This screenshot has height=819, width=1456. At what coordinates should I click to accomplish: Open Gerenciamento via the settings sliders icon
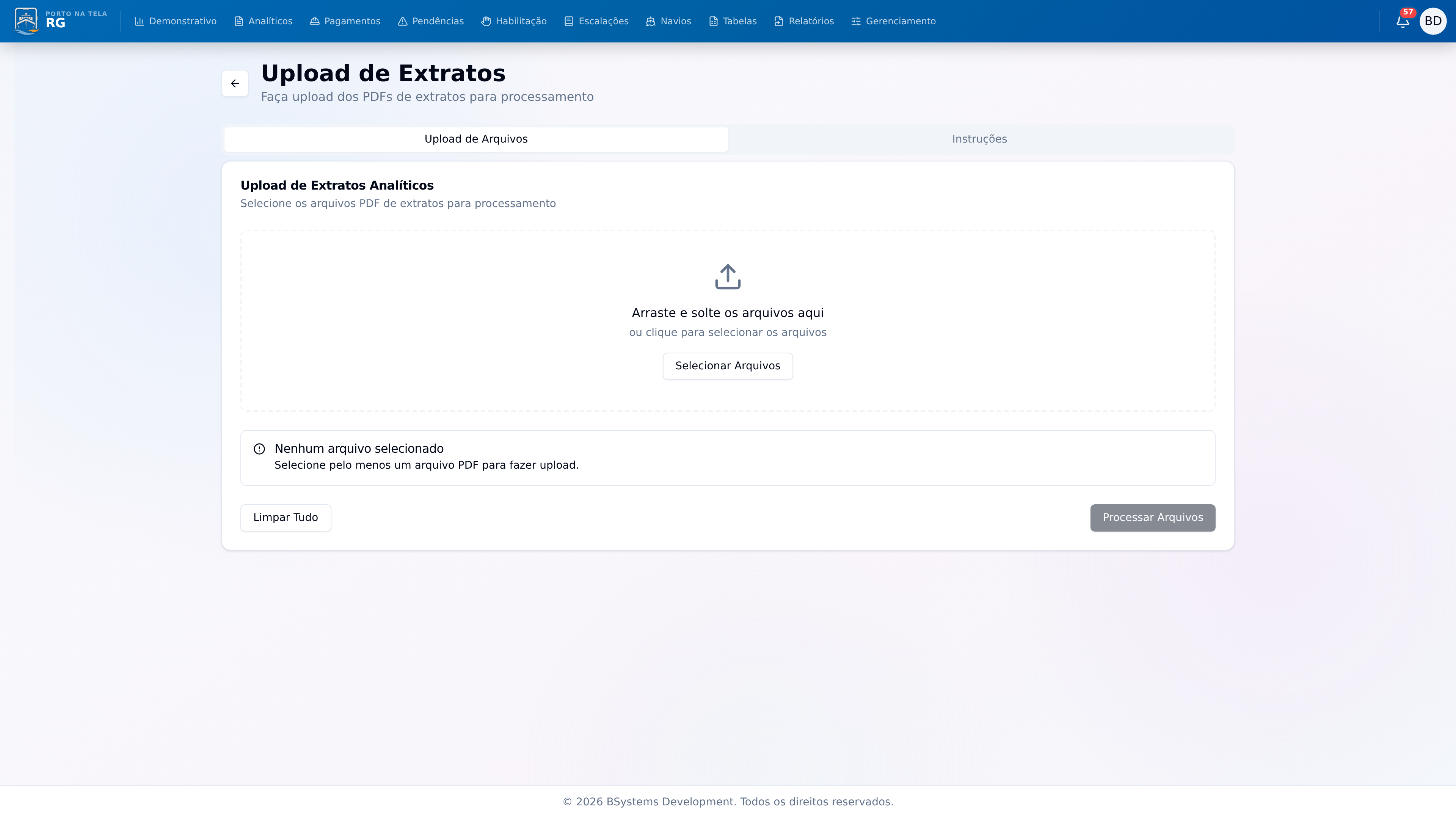coord(855,21)
